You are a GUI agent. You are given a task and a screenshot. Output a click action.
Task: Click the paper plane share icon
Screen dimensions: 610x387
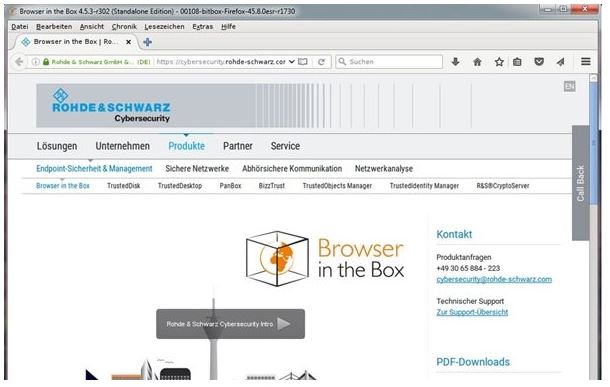click(x=561, y=62)
